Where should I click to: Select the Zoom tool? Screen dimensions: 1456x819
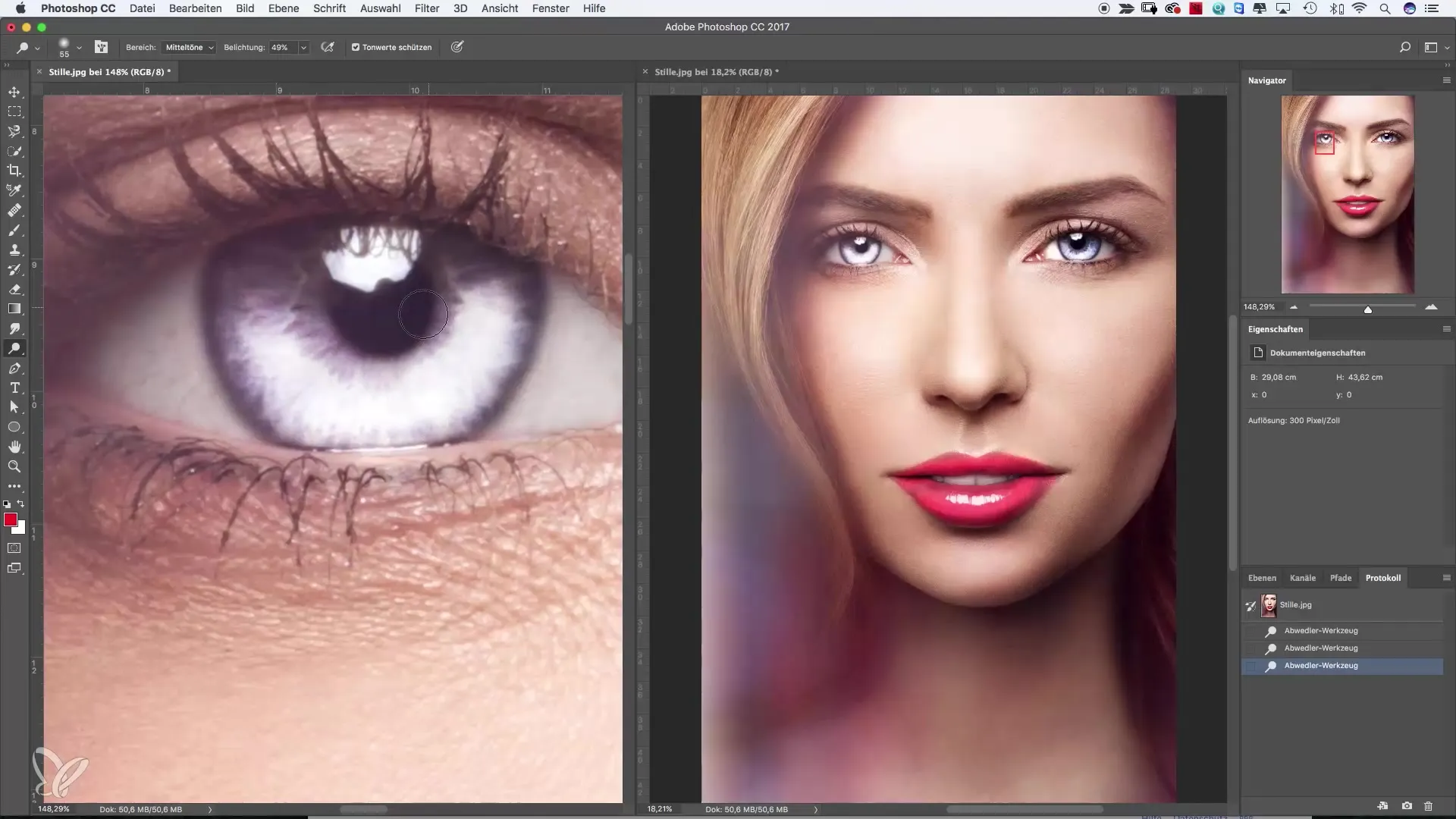tap(14, 466)
